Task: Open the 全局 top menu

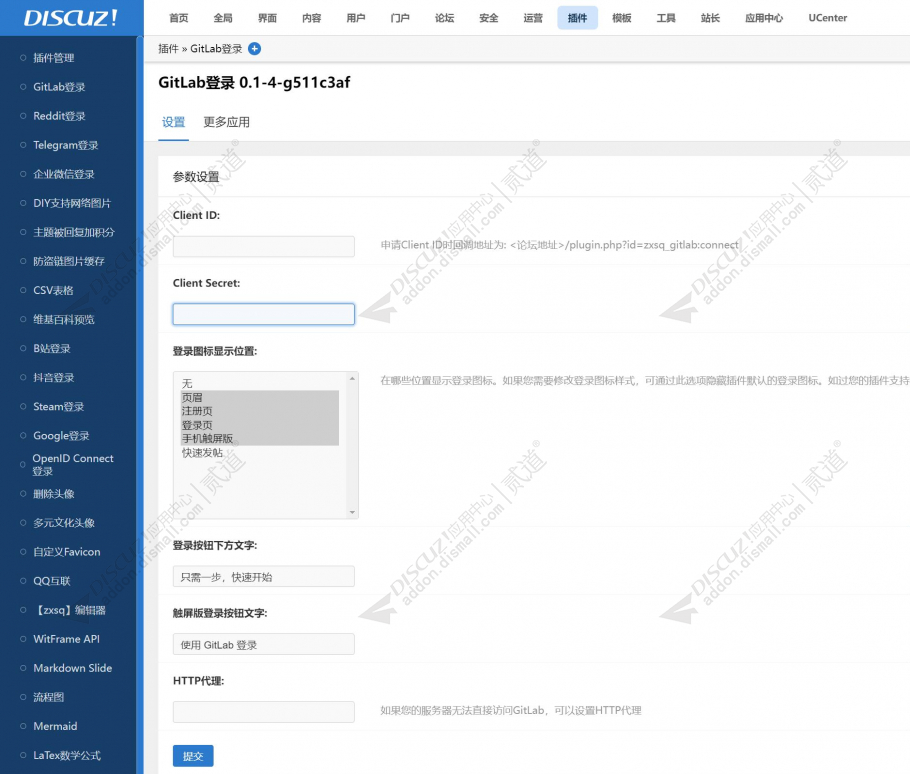Action: point(223,18)
